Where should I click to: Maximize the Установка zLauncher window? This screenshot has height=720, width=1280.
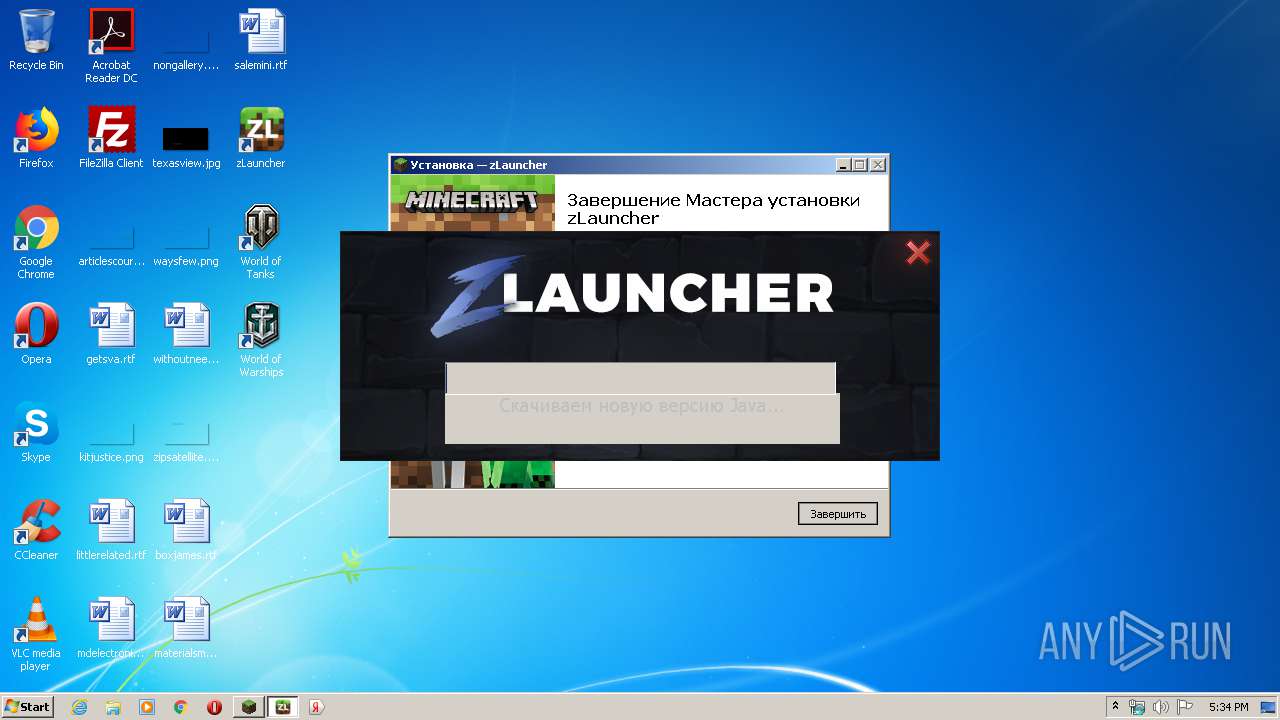coord(859,165)
